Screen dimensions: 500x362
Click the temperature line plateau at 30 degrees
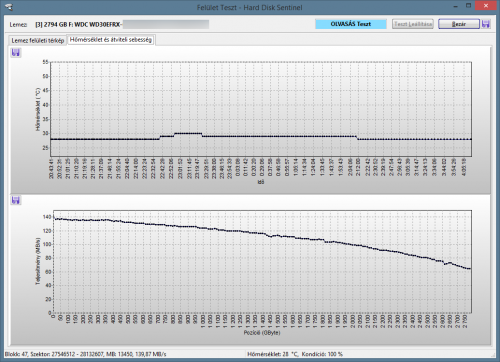[x=188, y=133]
